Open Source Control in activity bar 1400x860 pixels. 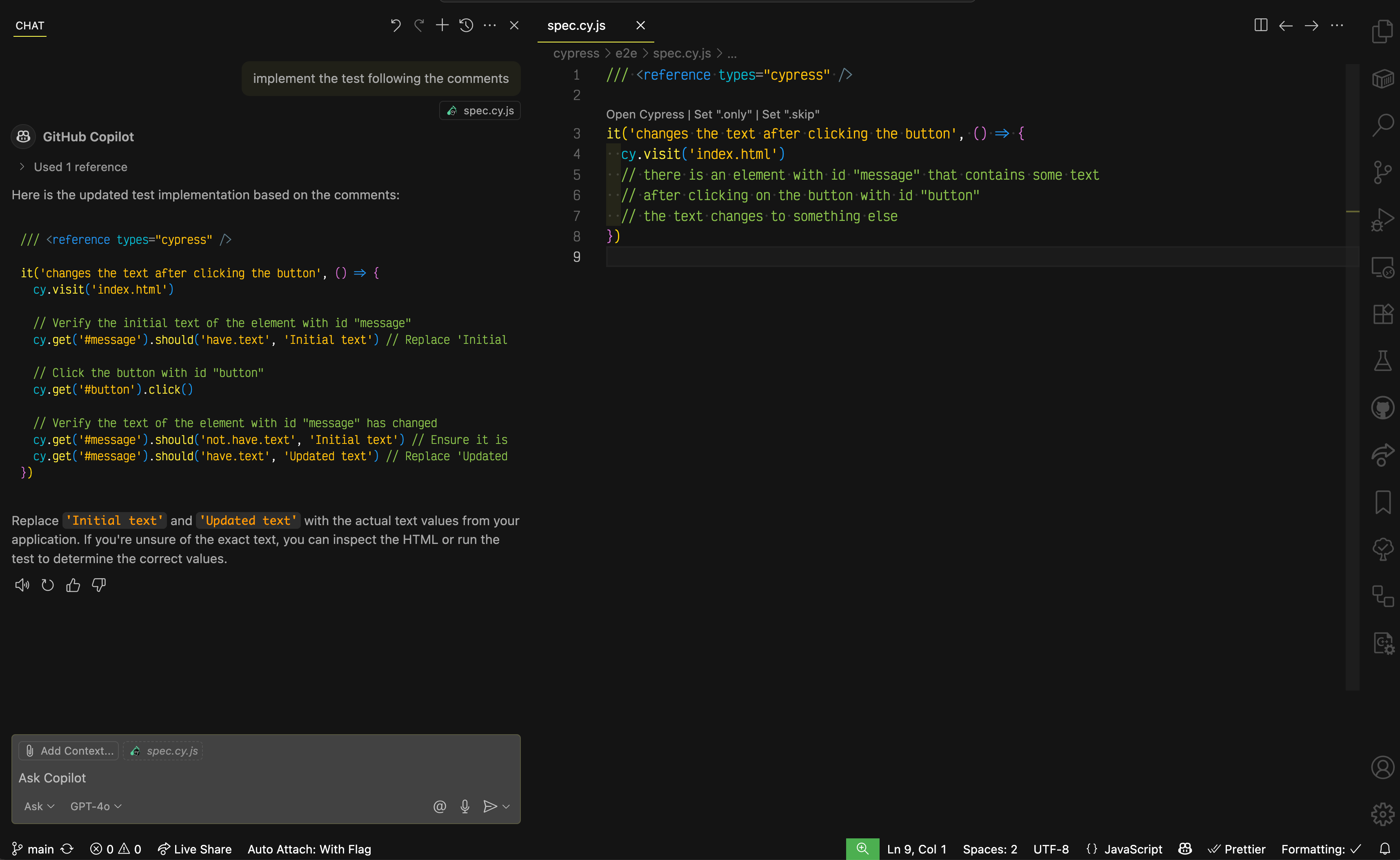coord(1382,172)
